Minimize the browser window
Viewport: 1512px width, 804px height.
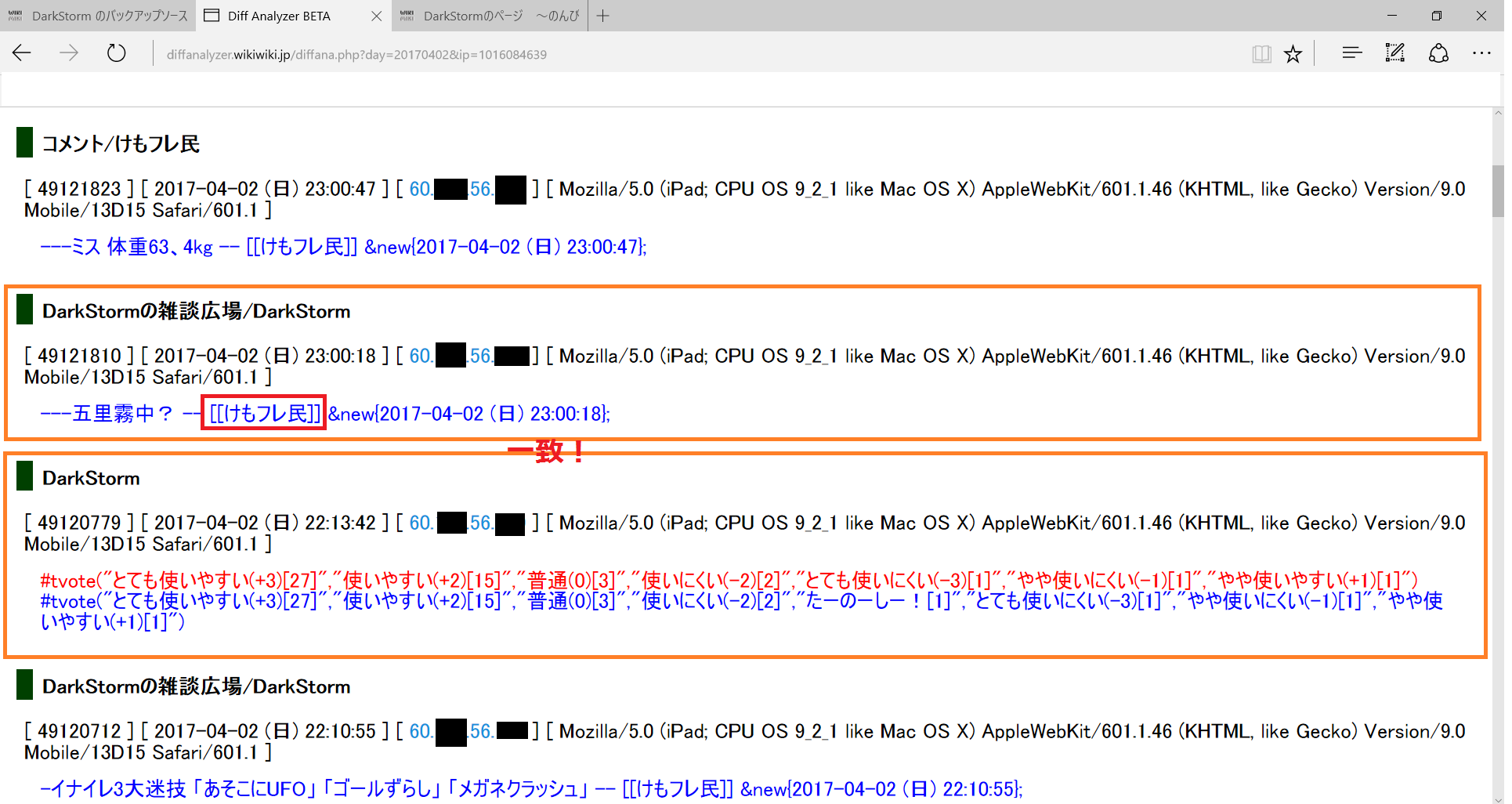click(x=1392, y=16)
